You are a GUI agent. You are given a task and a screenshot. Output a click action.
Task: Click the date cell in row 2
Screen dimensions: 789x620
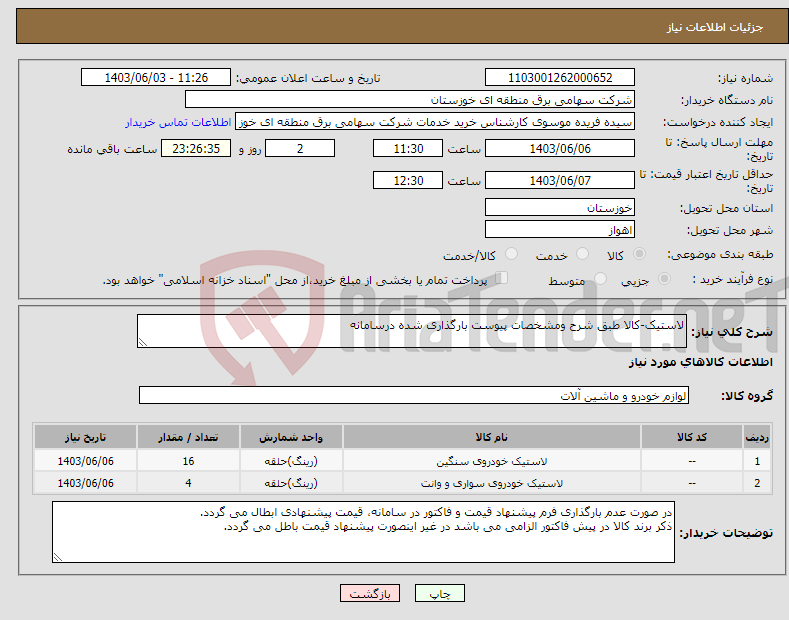click(86, 483)
